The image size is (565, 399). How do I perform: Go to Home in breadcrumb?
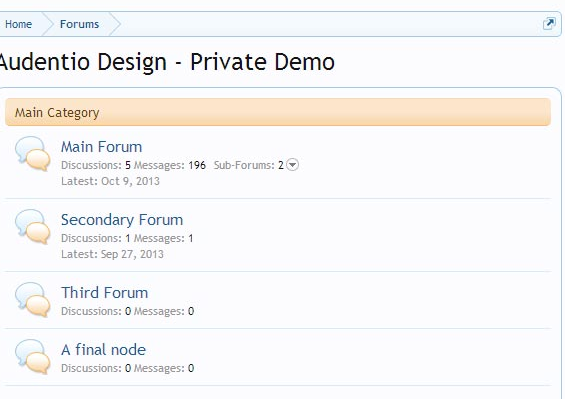[18, 24]
